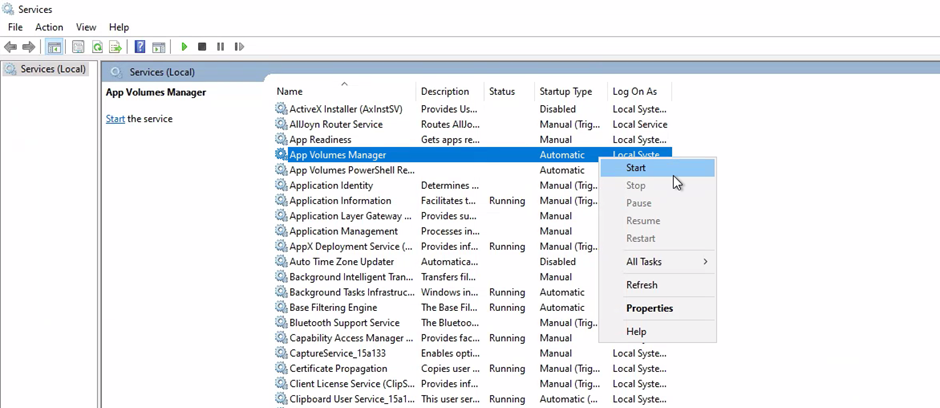940x408 pixels.
Task: Select Services (Local) in the left tree
Action: point(53,69)
